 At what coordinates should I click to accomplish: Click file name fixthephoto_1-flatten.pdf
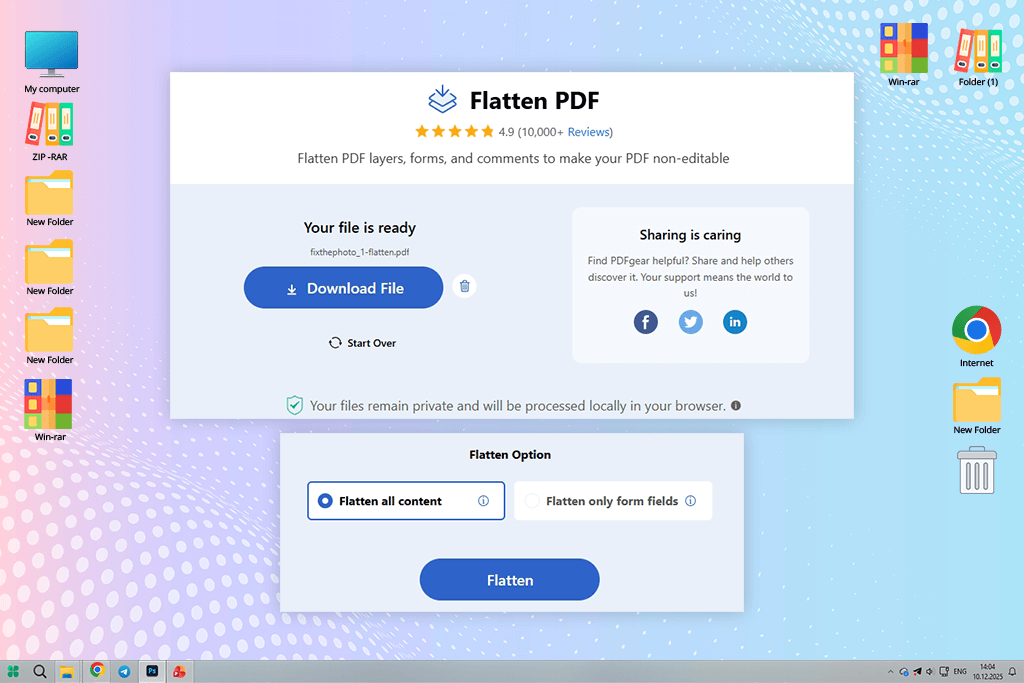tap(360, 252)
